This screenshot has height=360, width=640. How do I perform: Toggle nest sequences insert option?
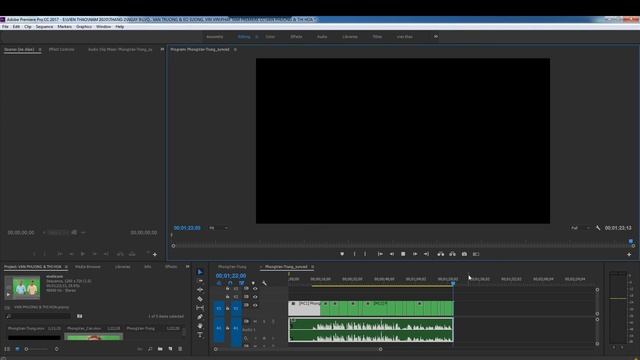pos(219,283)
